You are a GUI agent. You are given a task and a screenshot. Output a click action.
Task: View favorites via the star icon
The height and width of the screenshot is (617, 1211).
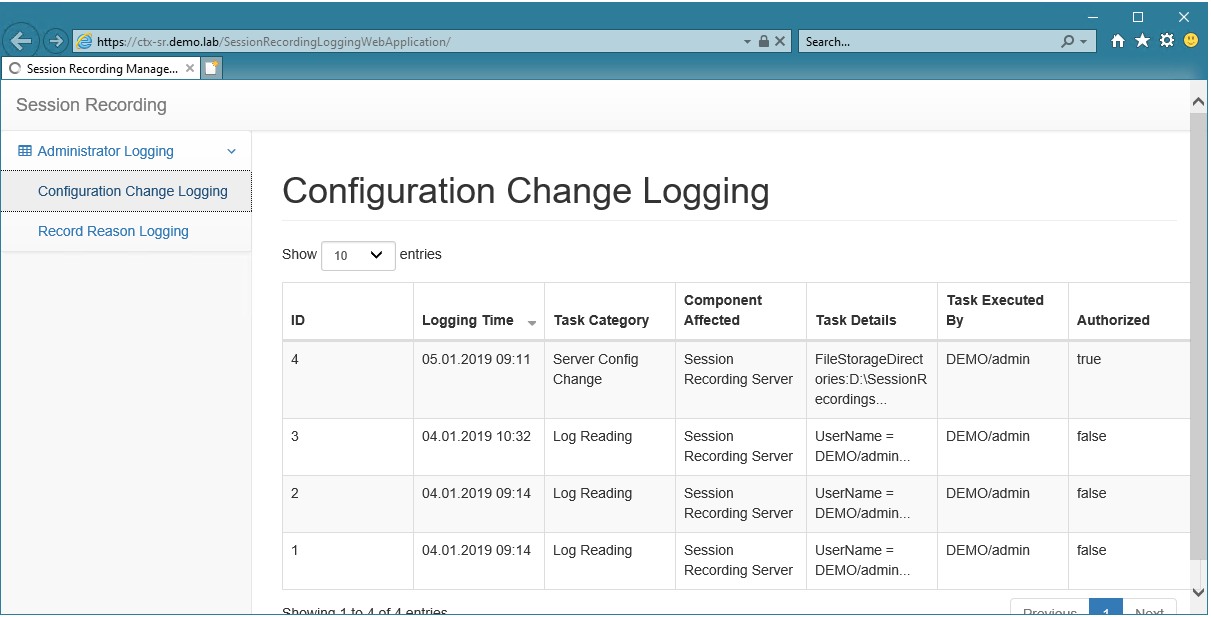pyautogui.click(x=1141, y=41)
